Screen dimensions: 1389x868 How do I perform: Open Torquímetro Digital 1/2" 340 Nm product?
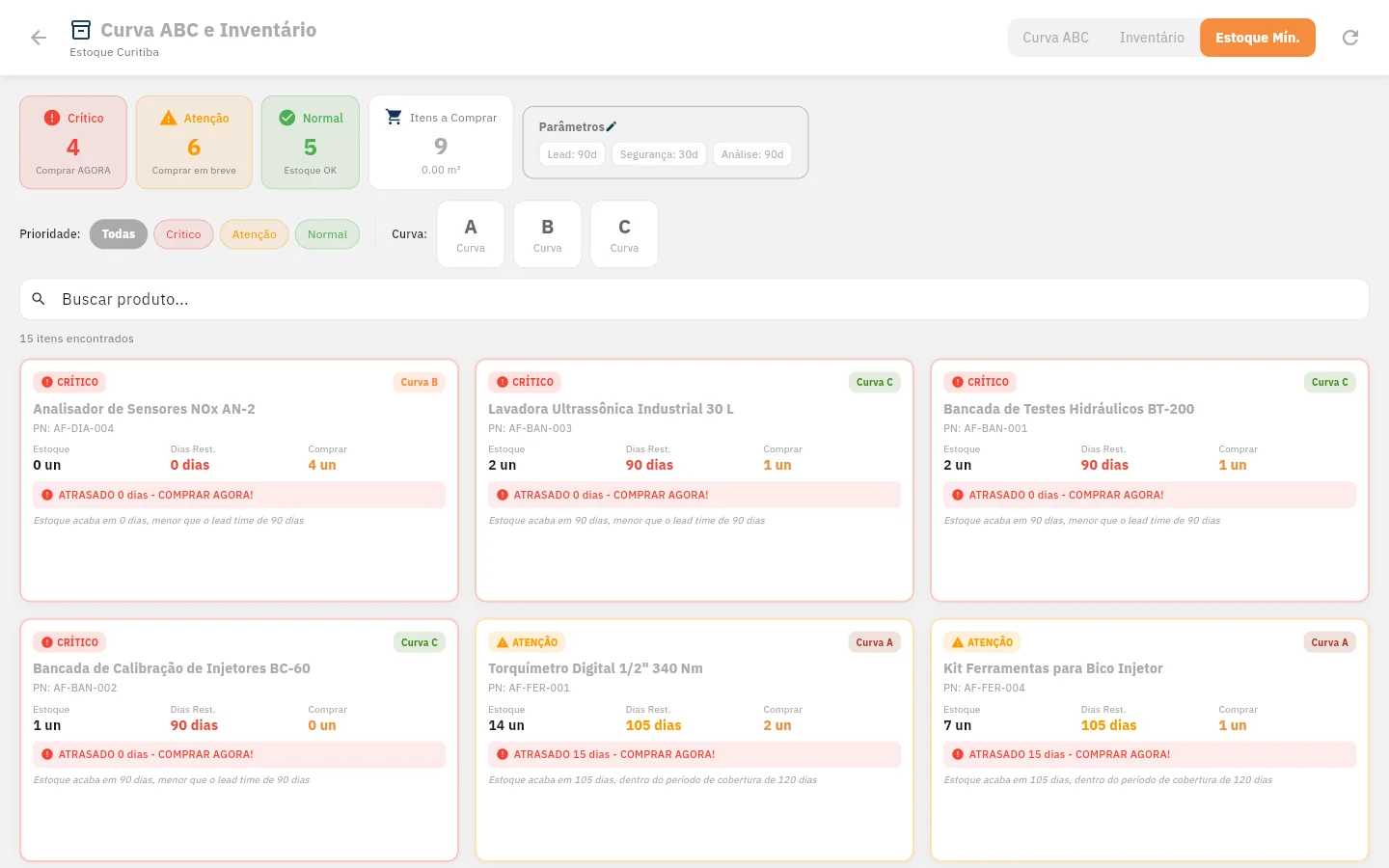click(694, 740)
